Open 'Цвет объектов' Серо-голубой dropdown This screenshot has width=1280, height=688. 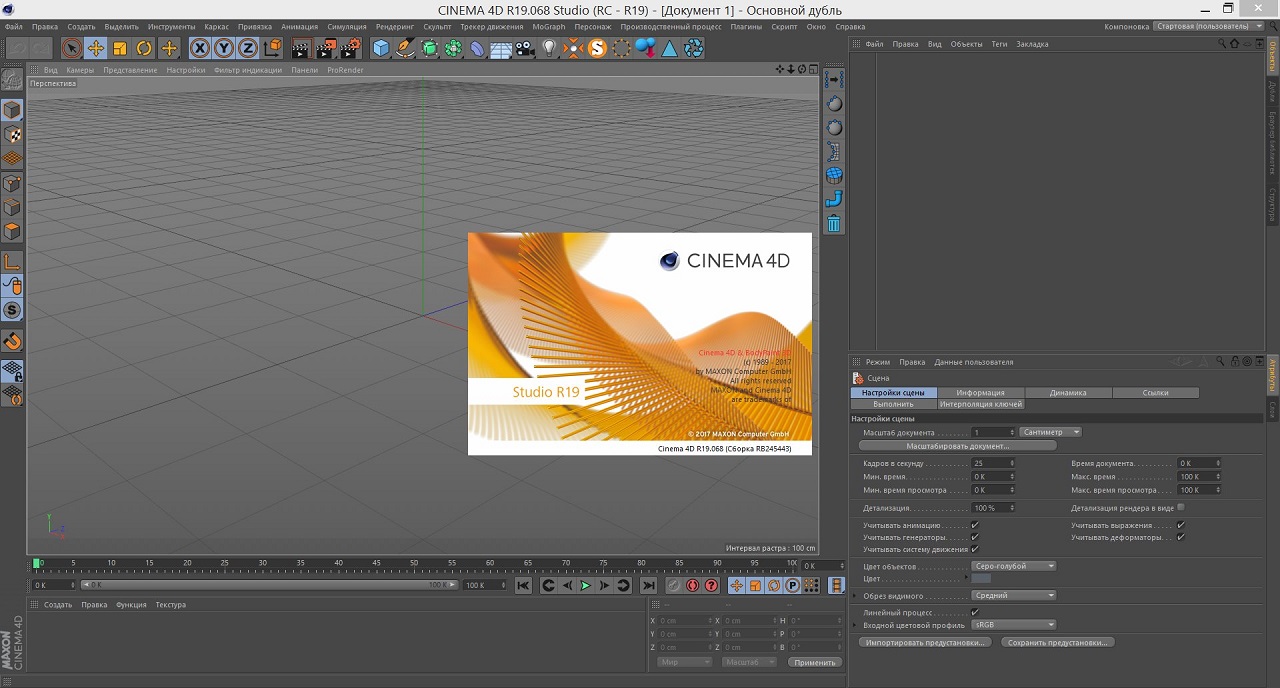(x=1014, y=566)
